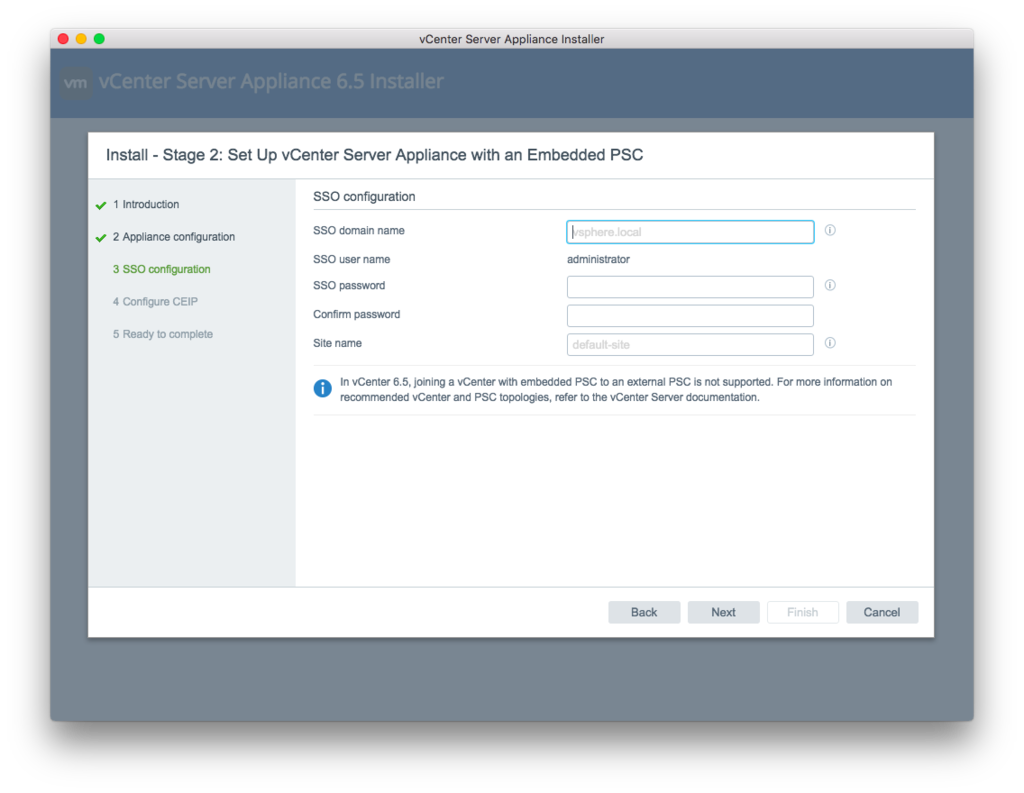
Task: Focus the Site name field
Action: click(690, 344)
